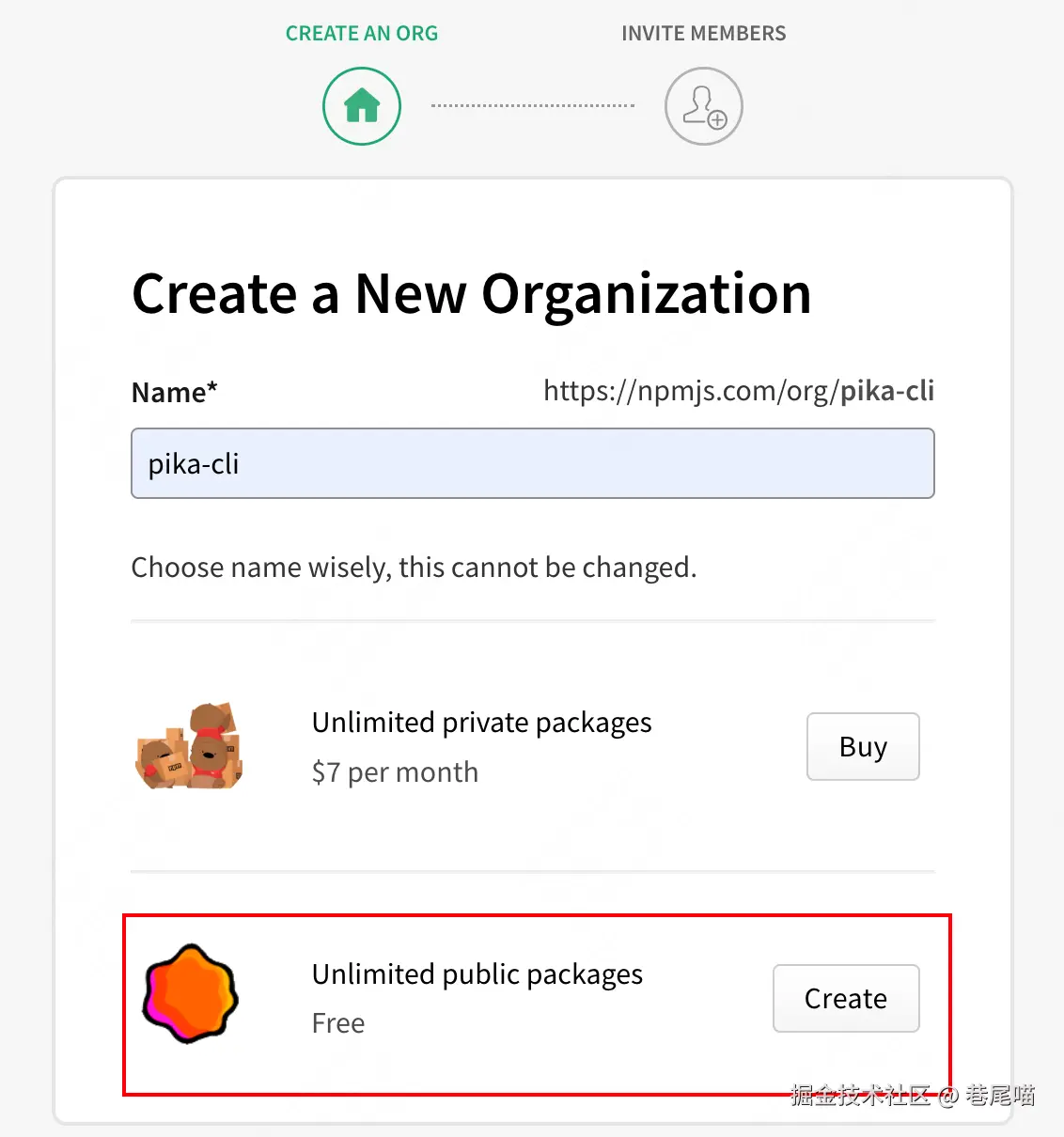This screenshot has height=1137, width=1064.
Task: Click the green home step icon
Action: pyautogui.click(x=362, y=106)
